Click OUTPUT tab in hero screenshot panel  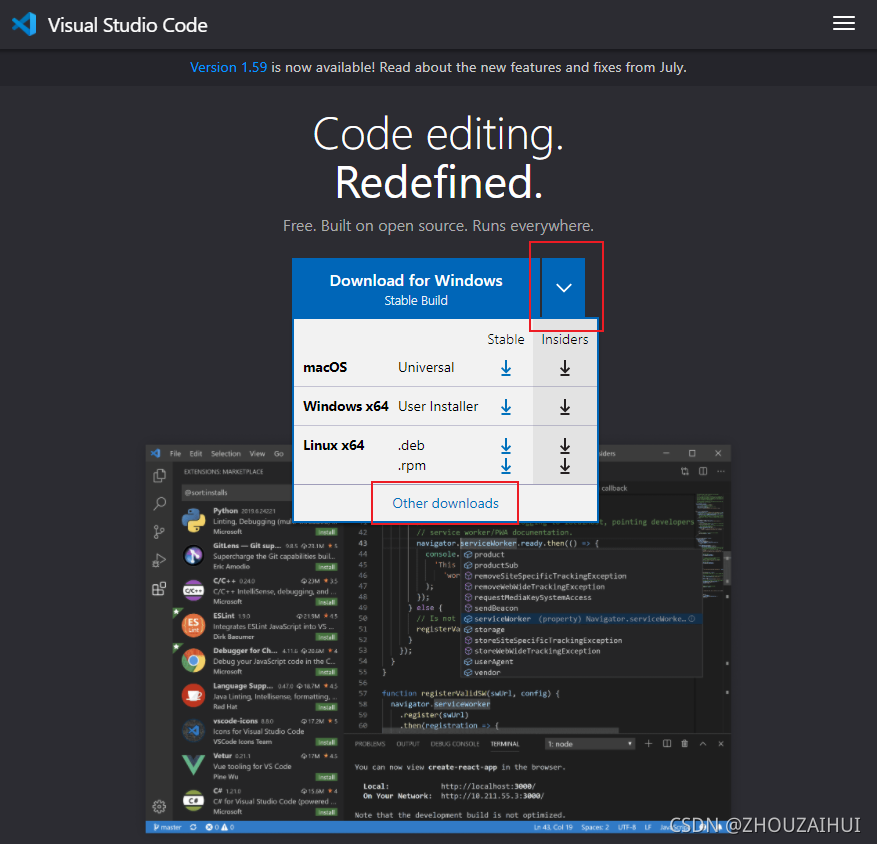click(x=408, y=744)
